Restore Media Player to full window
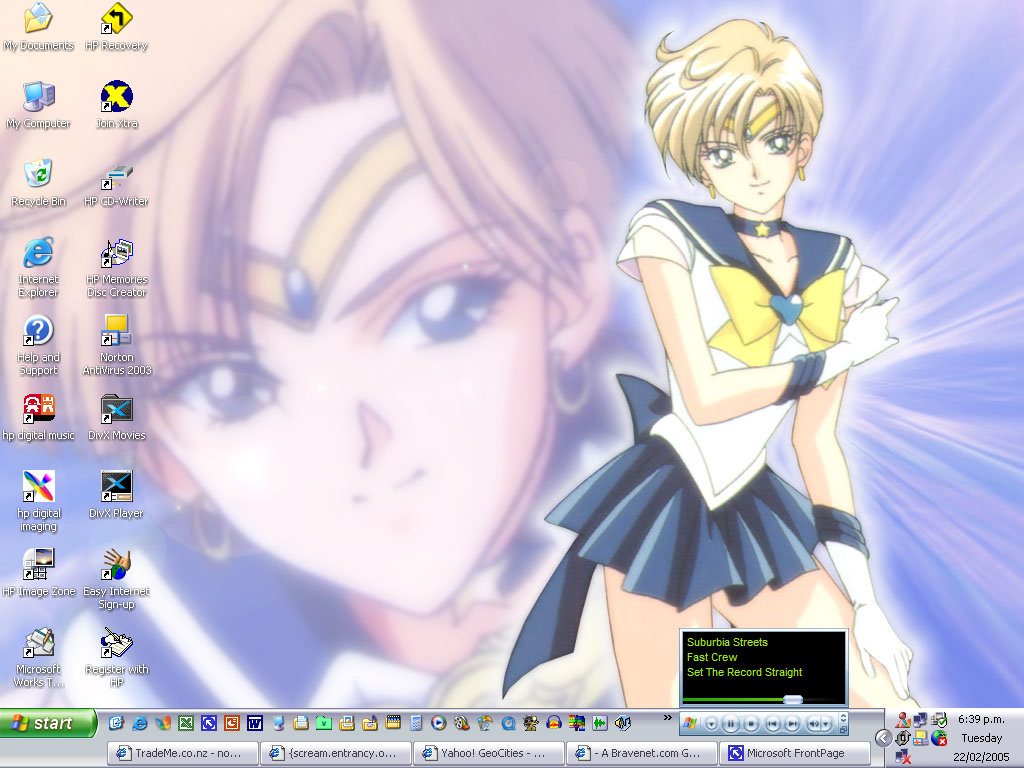The height and width of the screenshot is (768, 1024). tap(843, 730)
